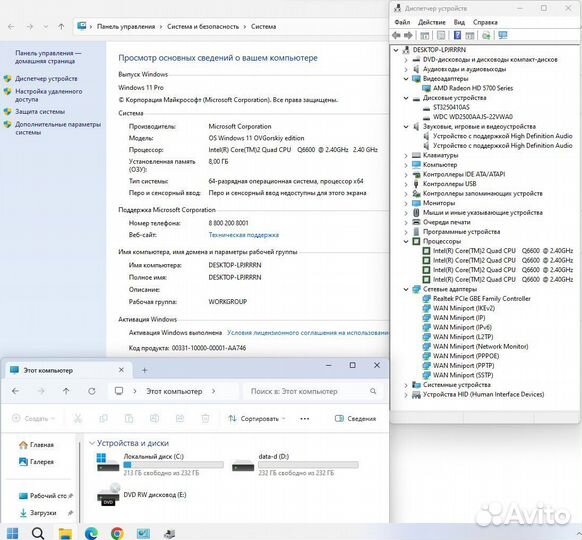
Task: Click Система и безопасность breadcrumb
Action: pos(203,27)
